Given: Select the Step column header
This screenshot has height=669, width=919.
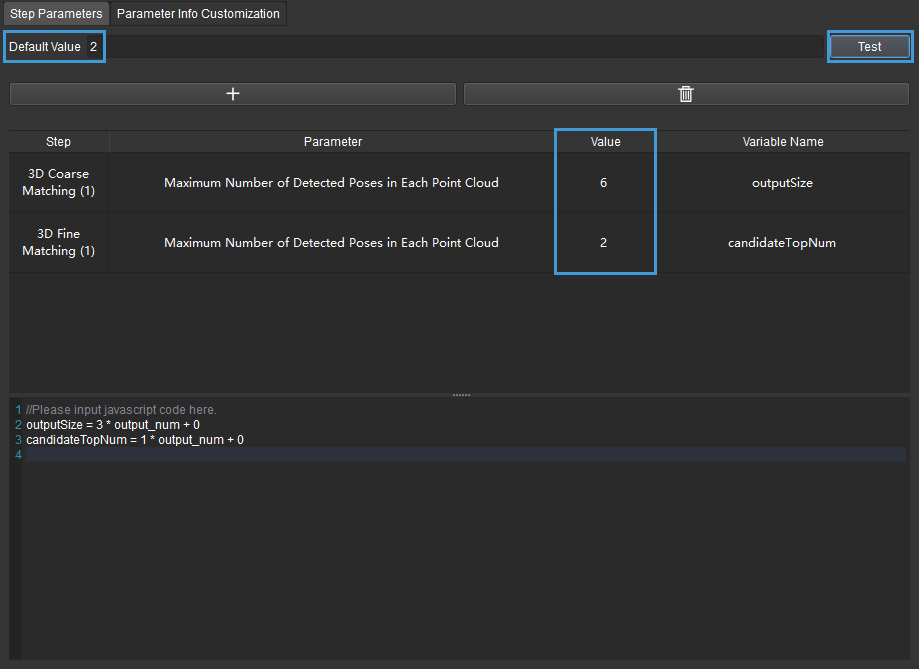Looking at the screenshot, I should 59,142.
